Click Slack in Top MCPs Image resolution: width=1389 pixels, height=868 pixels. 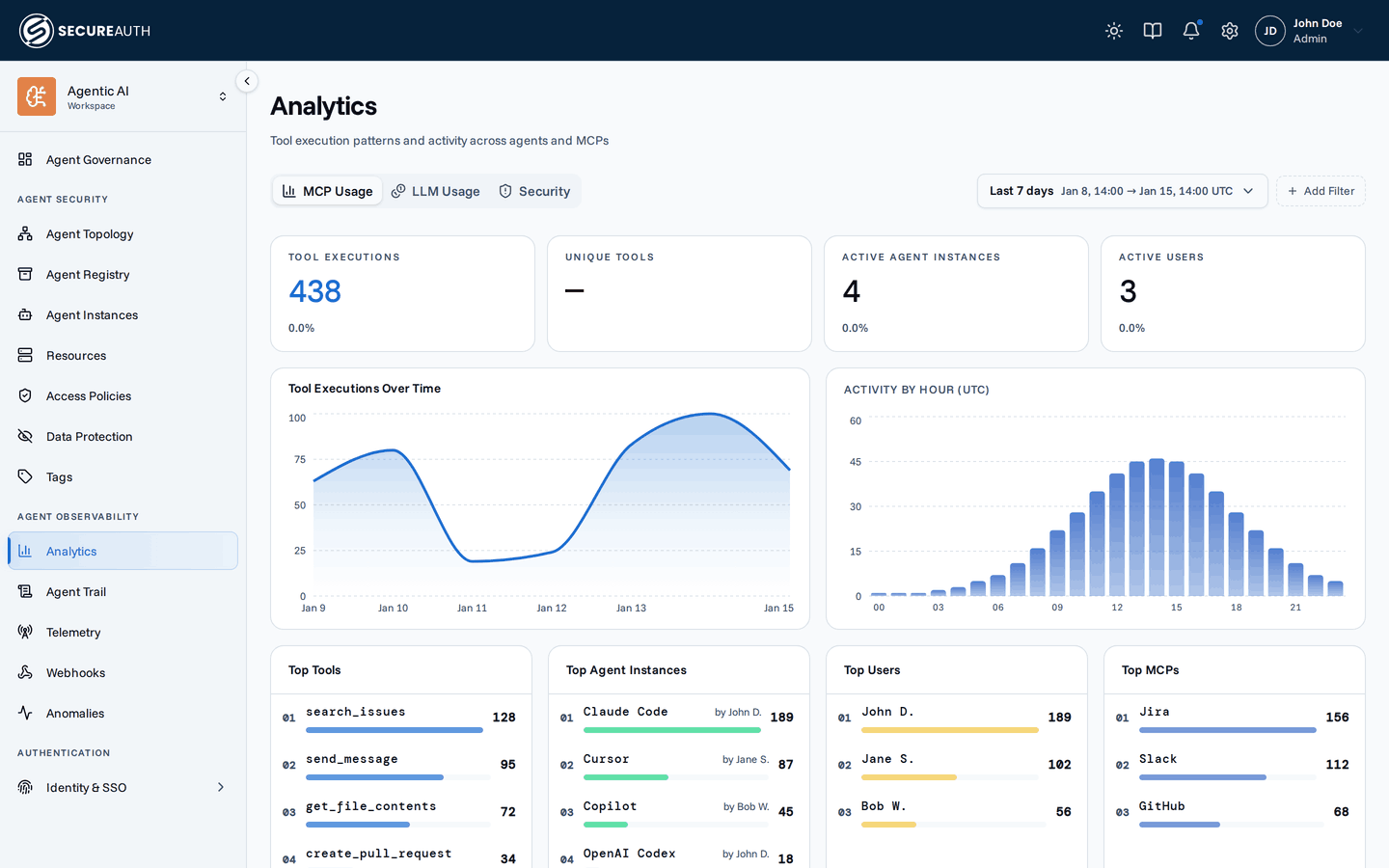(1235, 765)
